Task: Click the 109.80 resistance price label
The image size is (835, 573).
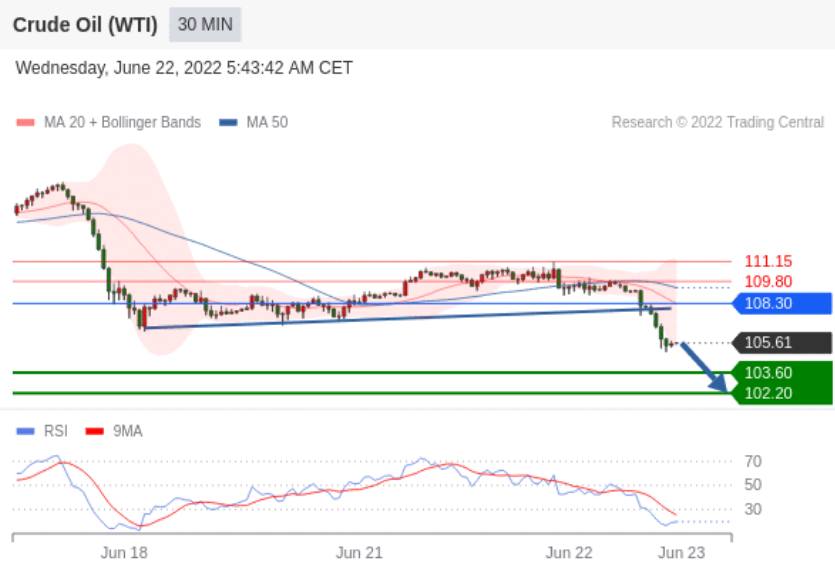Action: [768, 281]
